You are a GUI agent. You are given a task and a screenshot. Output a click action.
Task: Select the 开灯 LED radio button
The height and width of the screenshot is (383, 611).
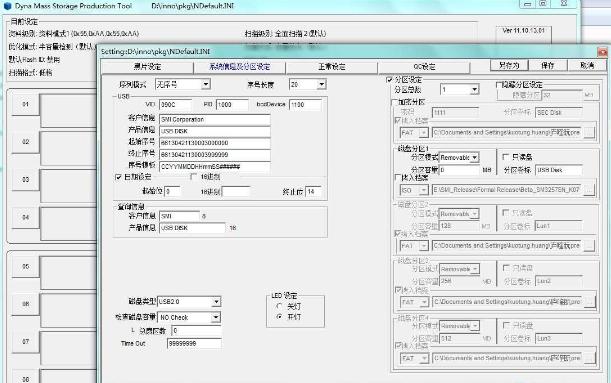[x=279, y=317]
